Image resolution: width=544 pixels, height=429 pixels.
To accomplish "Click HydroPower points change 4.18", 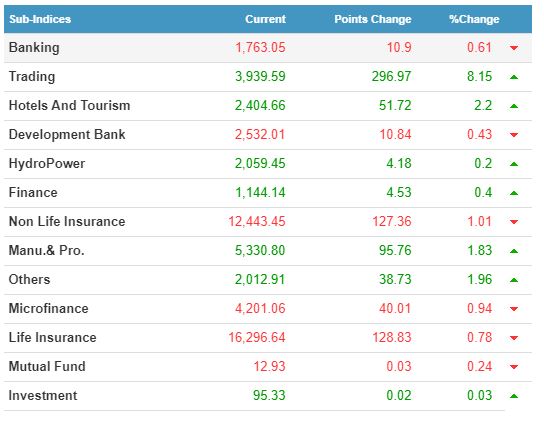I will coord(399,164).
